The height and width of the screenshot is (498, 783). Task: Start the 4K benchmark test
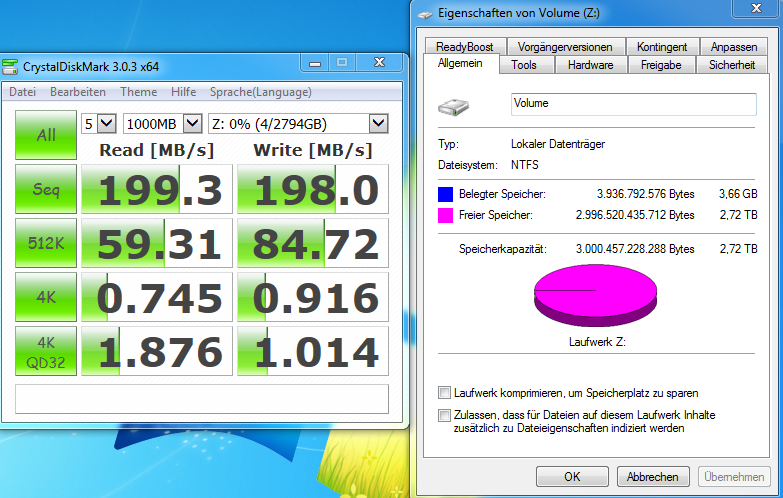(46, 297)
